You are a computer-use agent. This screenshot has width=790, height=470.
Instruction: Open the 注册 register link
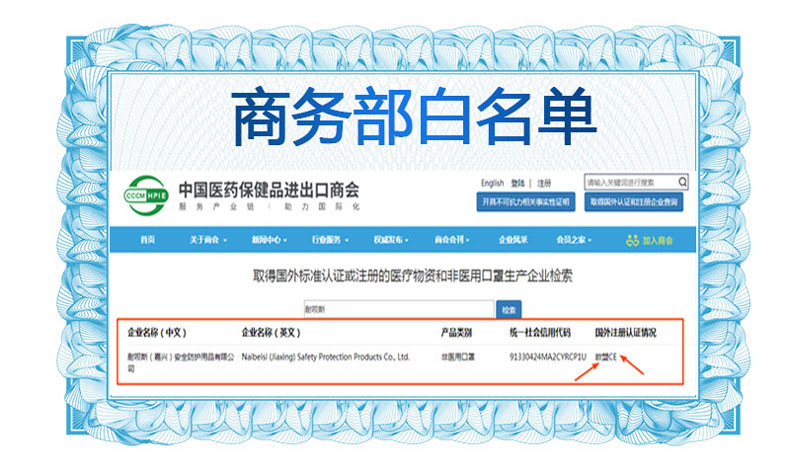543,183
